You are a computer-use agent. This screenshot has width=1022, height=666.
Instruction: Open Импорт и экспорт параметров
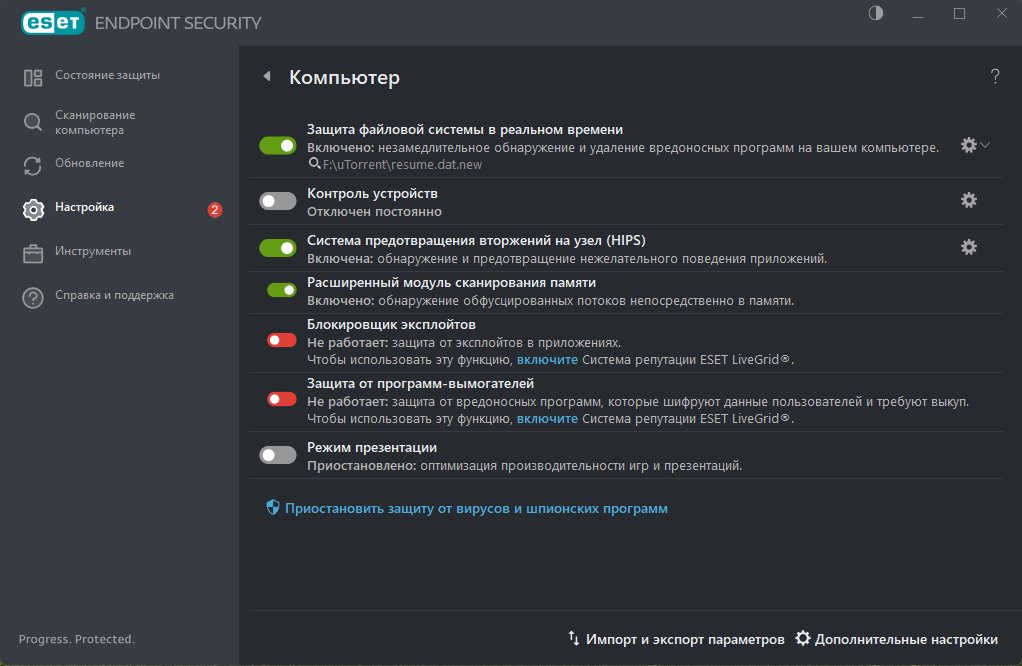685,639
